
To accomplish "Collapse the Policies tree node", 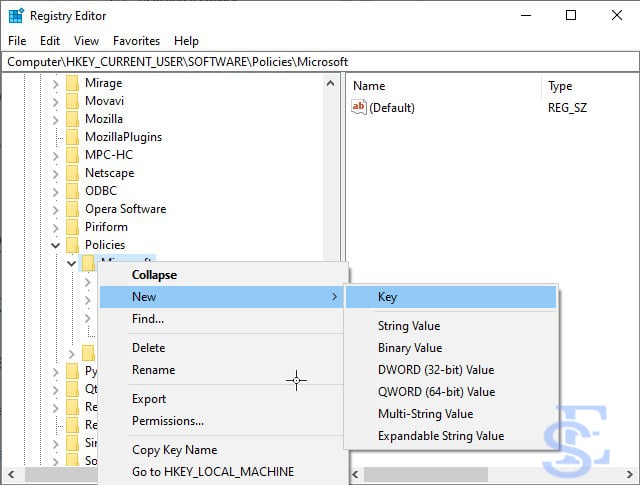I will [x=56, y=245].
